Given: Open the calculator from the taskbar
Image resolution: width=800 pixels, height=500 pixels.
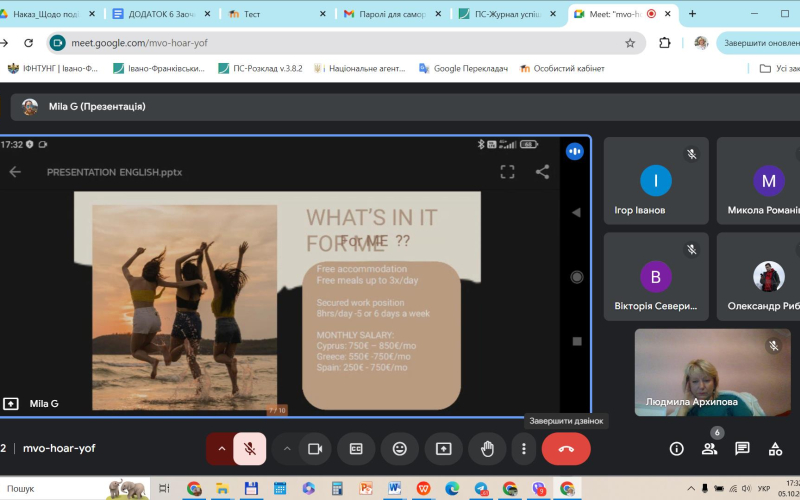Looking at the screenshot, I should (x=337, y=489).
